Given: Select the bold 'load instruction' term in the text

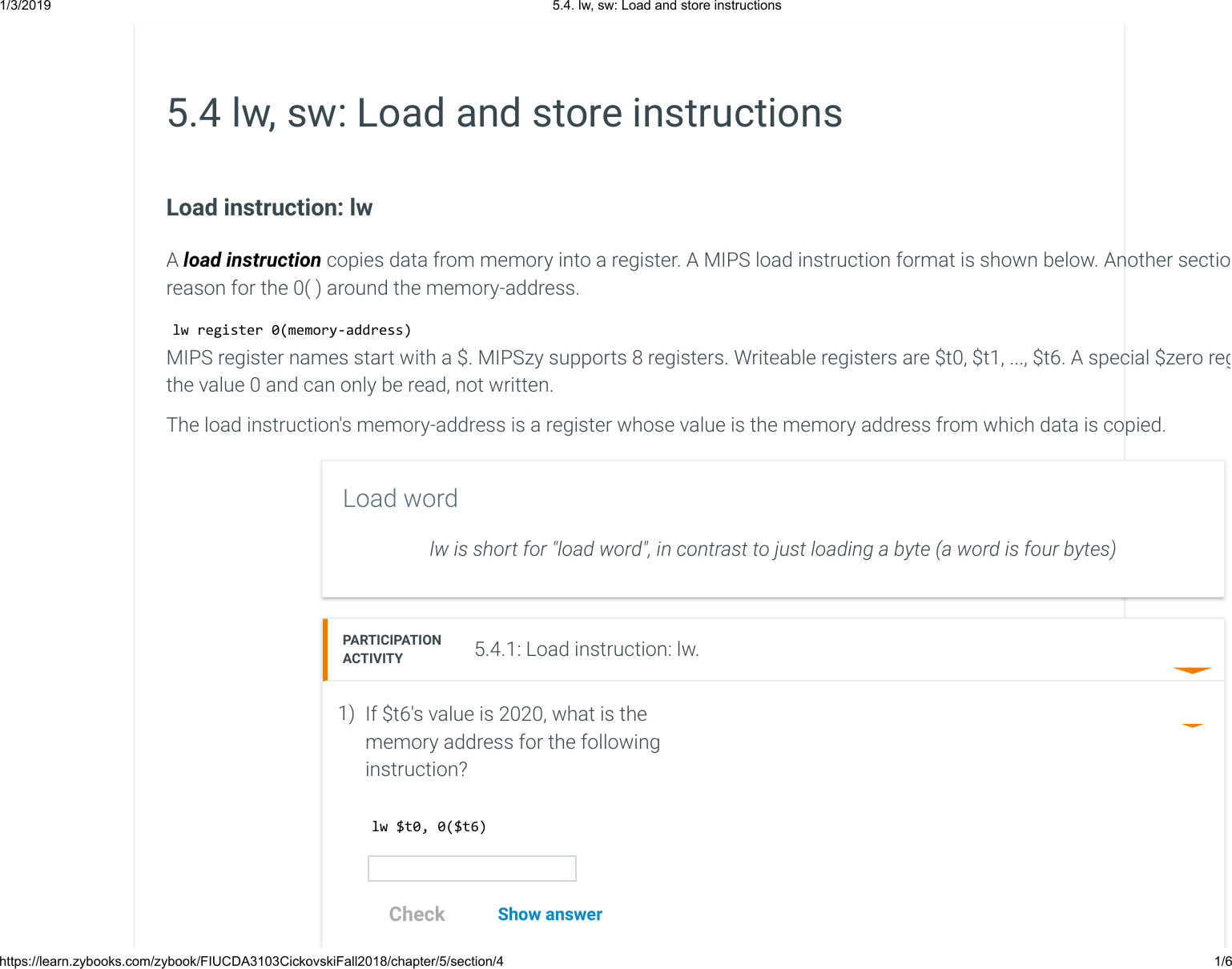Looking at the screenshot, I should pos(252,259).
